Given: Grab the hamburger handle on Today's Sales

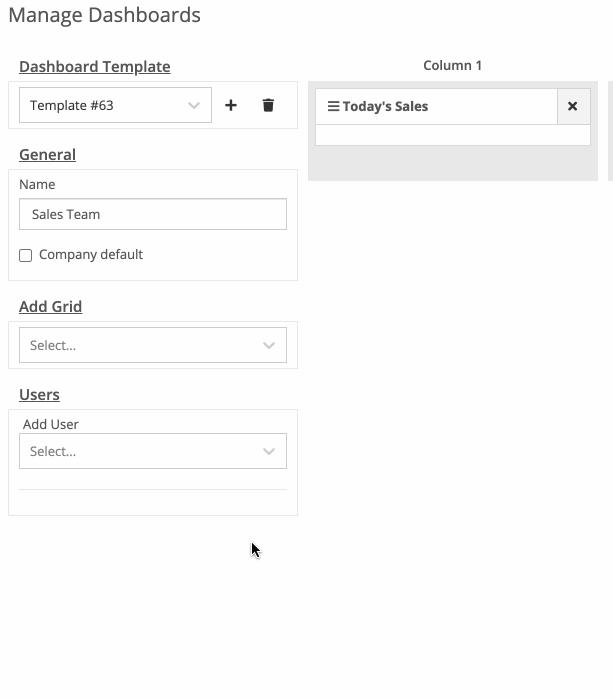Looking at the screenshot, I should pos(333,106).
